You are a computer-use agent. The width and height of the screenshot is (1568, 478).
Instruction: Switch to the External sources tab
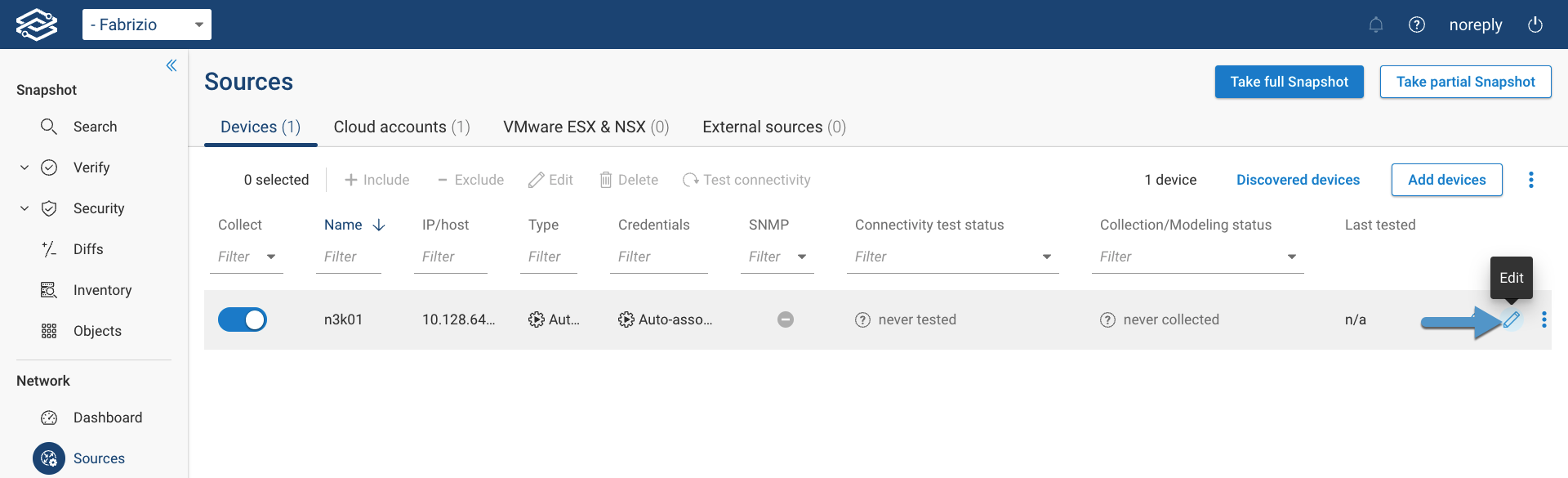coord(774,127)
